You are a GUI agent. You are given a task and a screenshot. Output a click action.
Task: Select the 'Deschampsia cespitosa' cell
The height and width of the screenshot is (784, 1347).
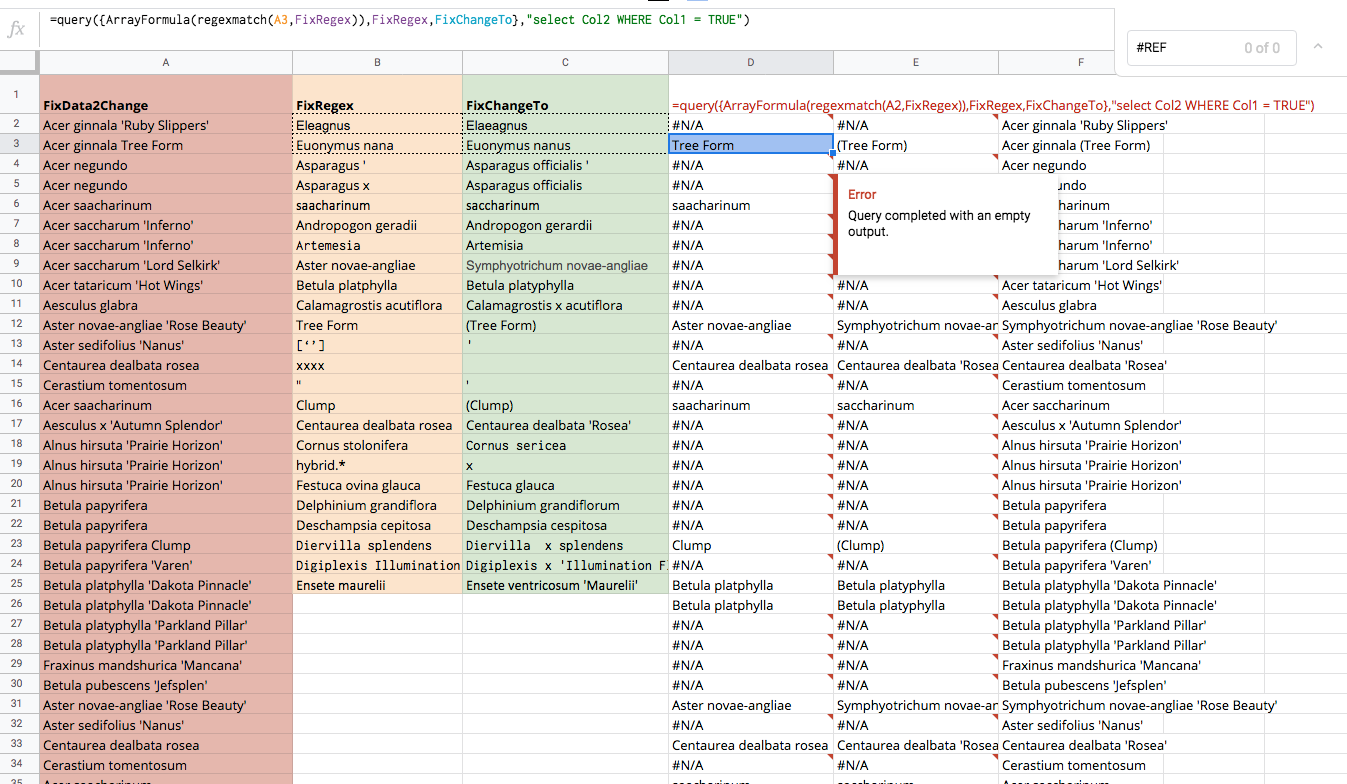[565, 525]
